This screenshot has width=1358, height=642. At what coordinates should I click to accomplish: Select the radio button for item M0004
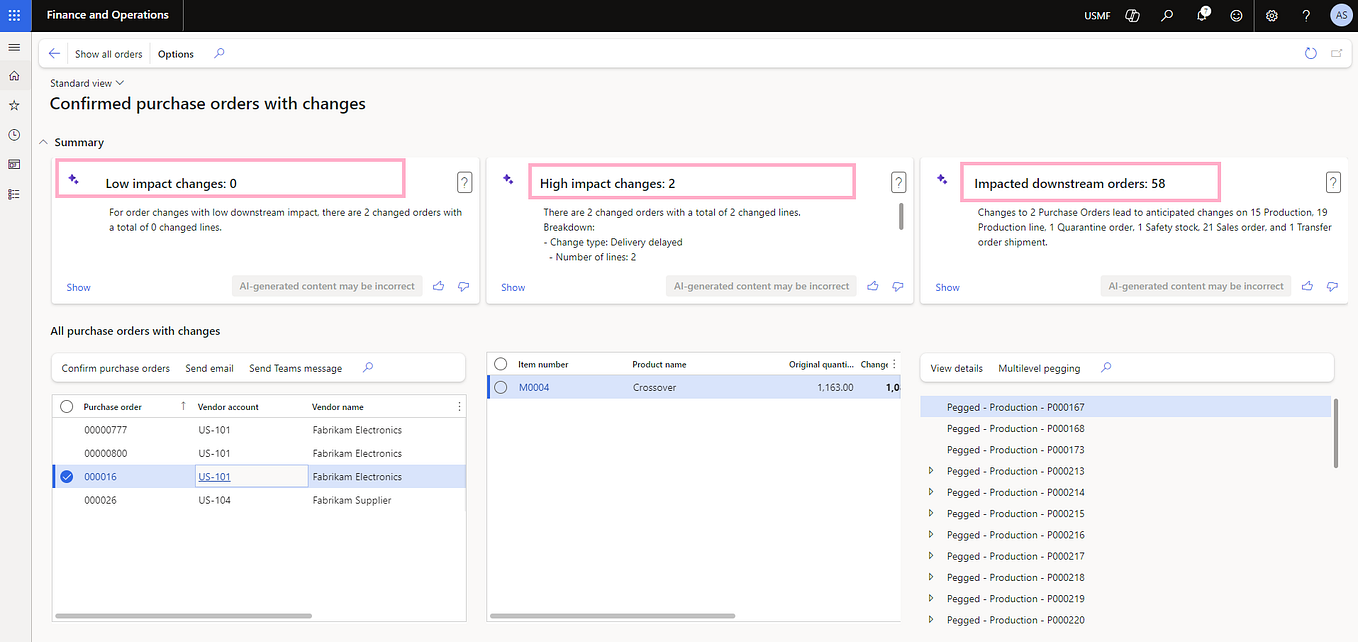(x=500, y=387)
